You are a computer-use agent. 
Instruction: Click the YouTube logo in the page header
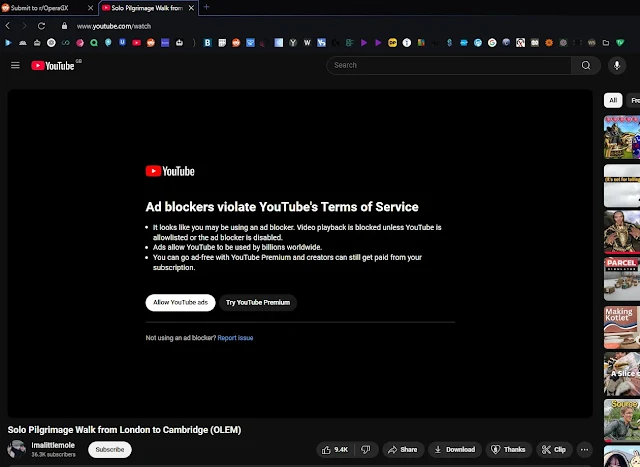click(53, 66)
